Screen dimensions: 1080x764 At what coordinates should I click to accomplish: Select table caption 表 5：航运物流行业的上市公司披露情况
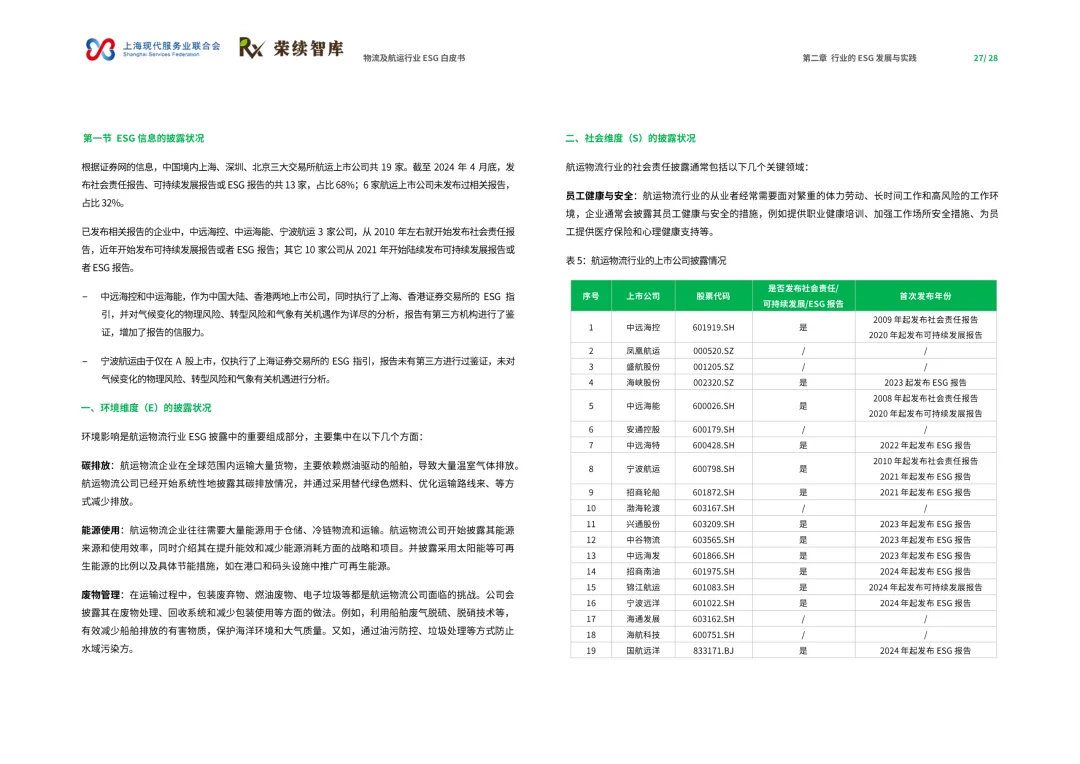[645, 260]
